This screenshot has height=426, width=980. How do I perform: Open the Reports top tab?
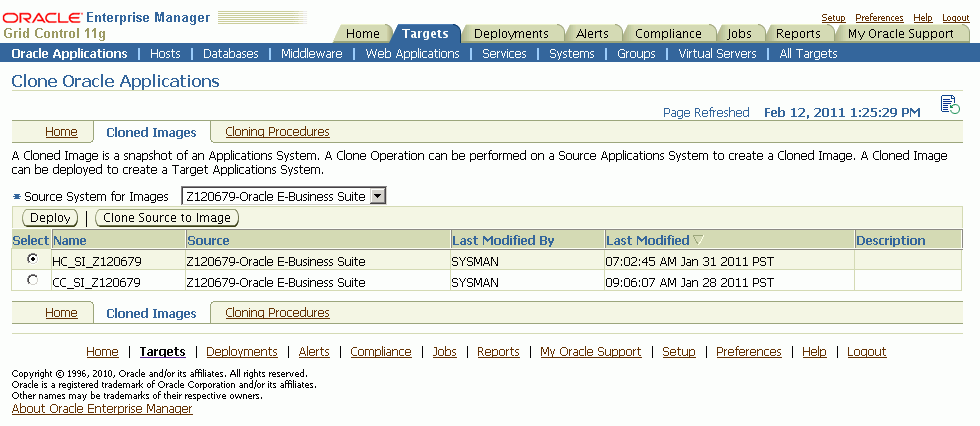tap(798, 34)
